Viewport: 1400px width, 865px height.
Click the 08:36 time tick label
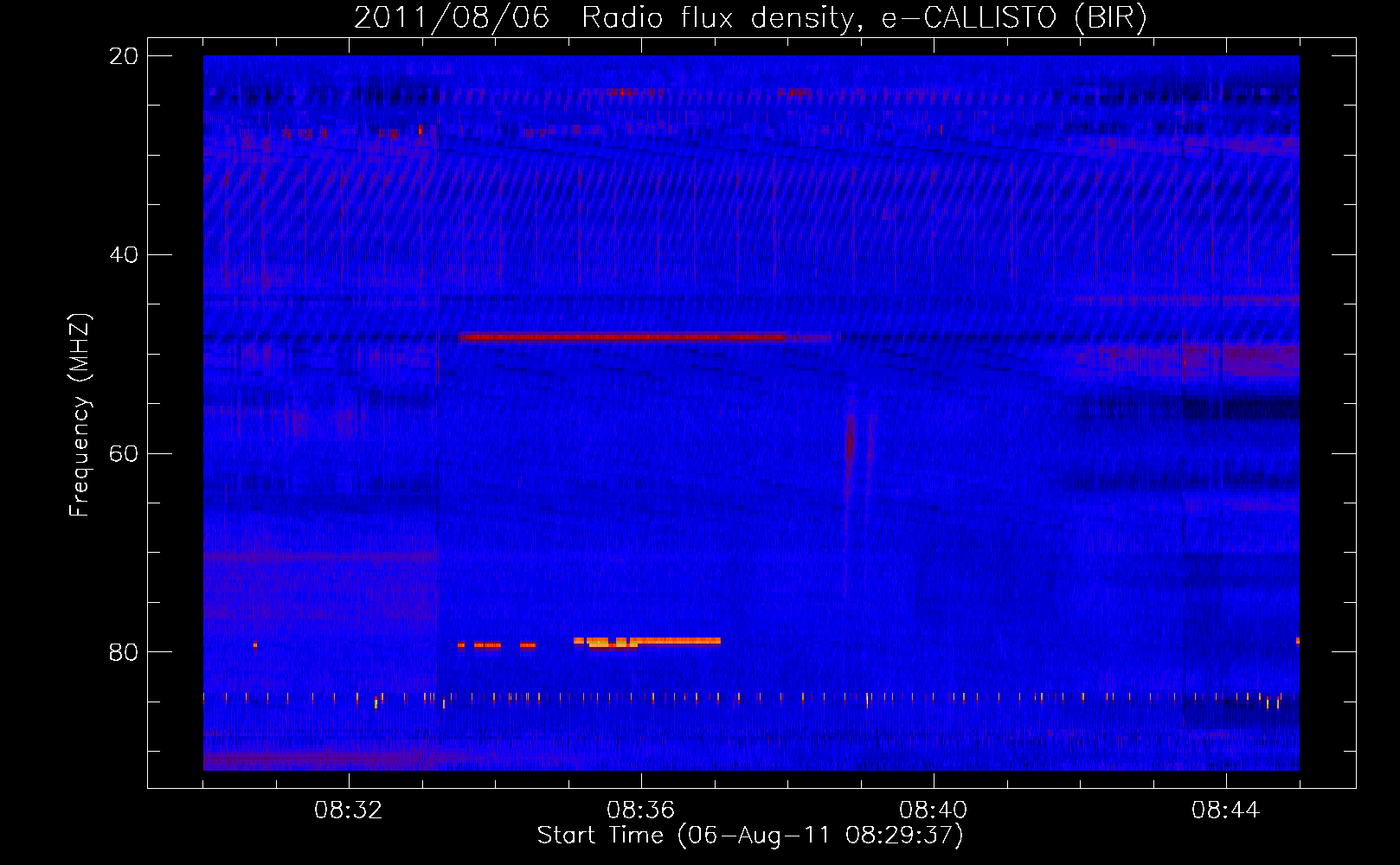(640, 811)
